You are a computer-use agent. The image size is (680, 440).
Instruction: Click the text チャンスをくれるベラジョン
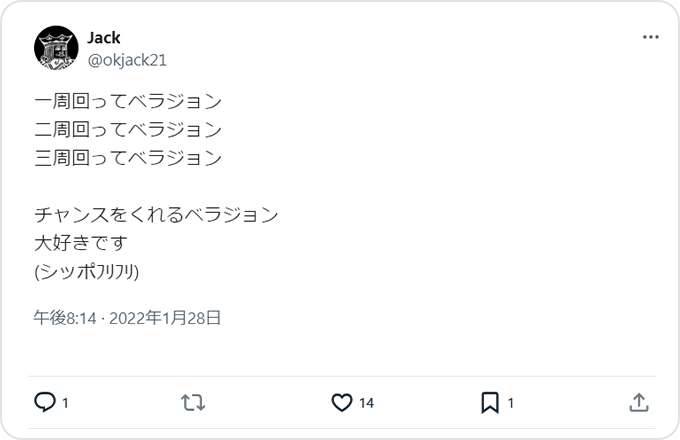[x=155, y=214]
